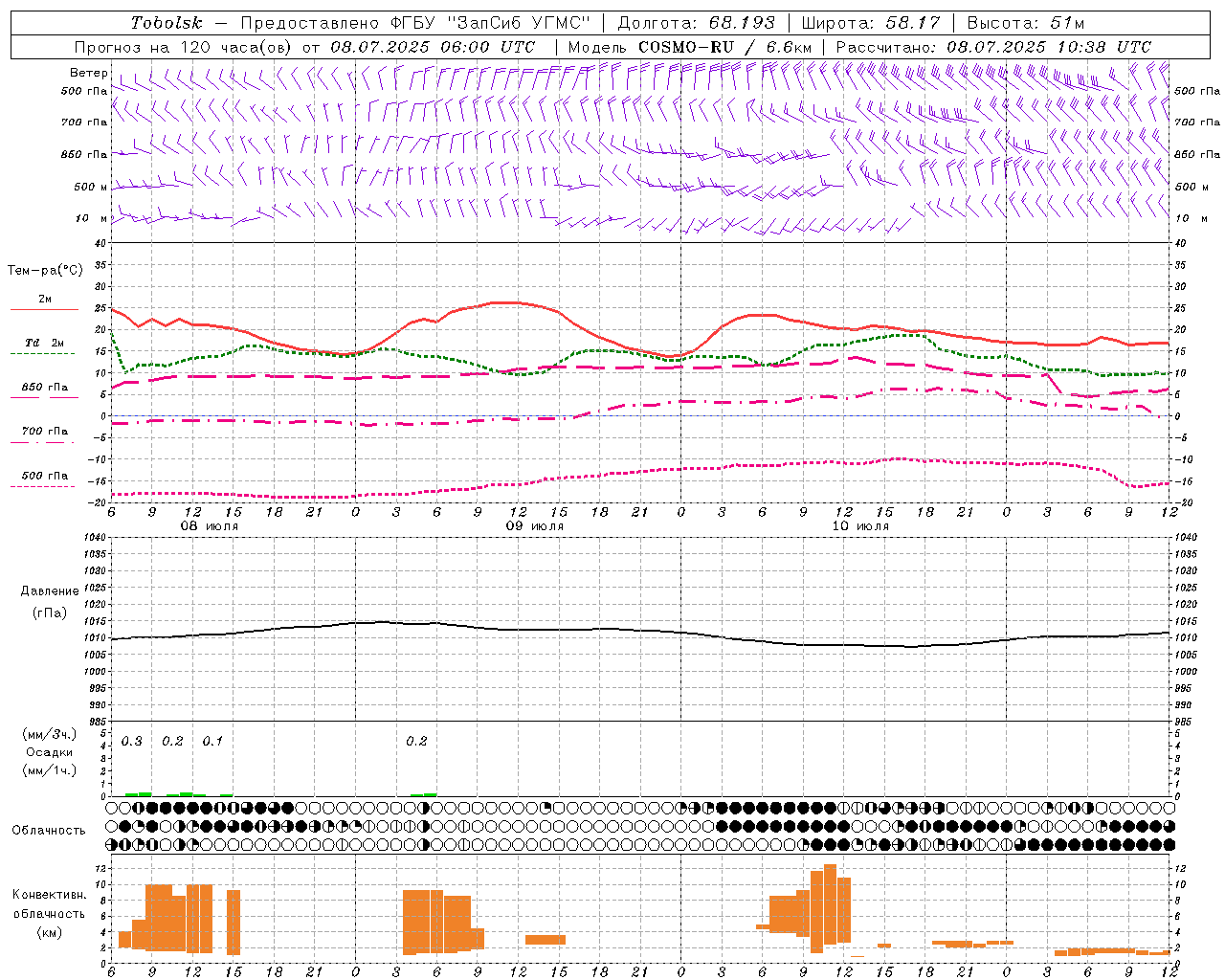Click the 'Td 2м' dew point legend label
The image size is (1225, 980).
(45, 343)
